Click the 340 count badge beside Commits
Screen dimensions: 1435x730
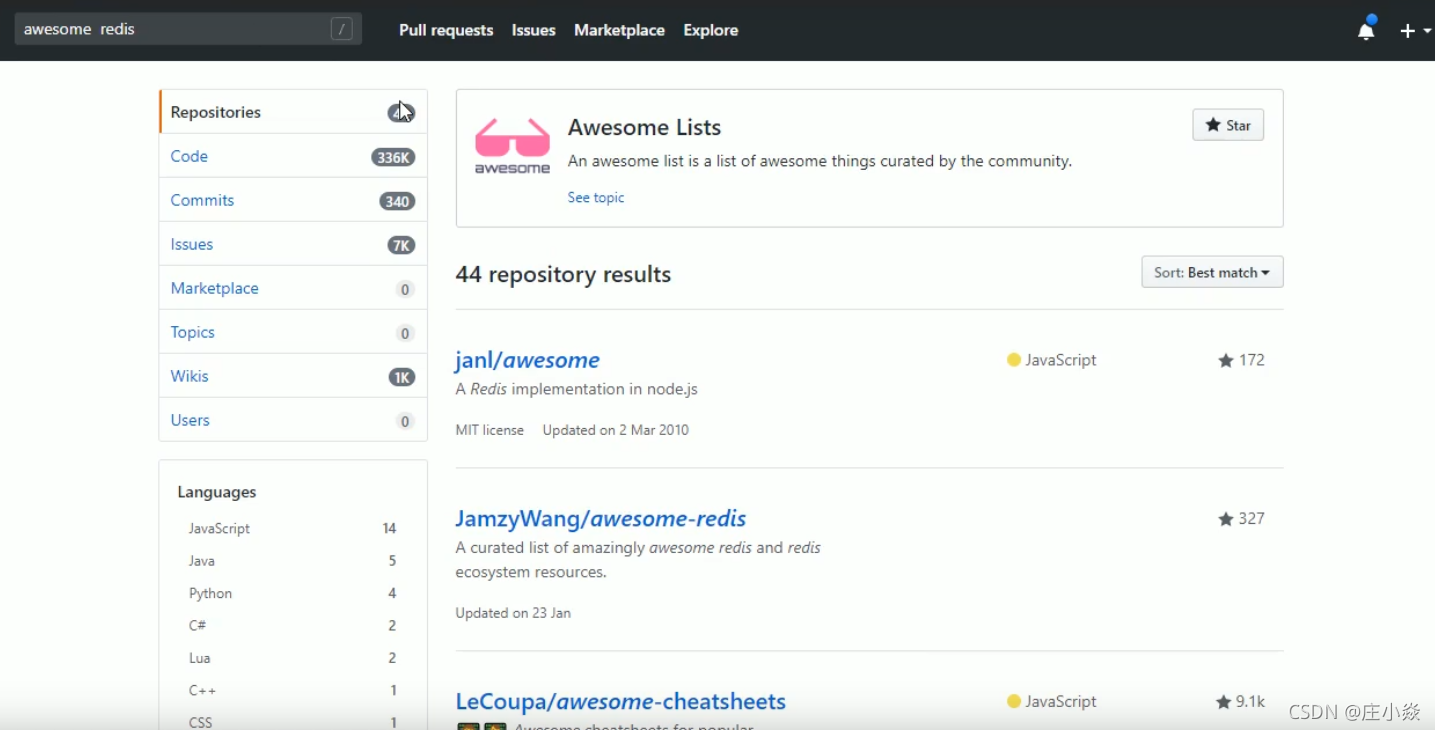pos(397,201)
